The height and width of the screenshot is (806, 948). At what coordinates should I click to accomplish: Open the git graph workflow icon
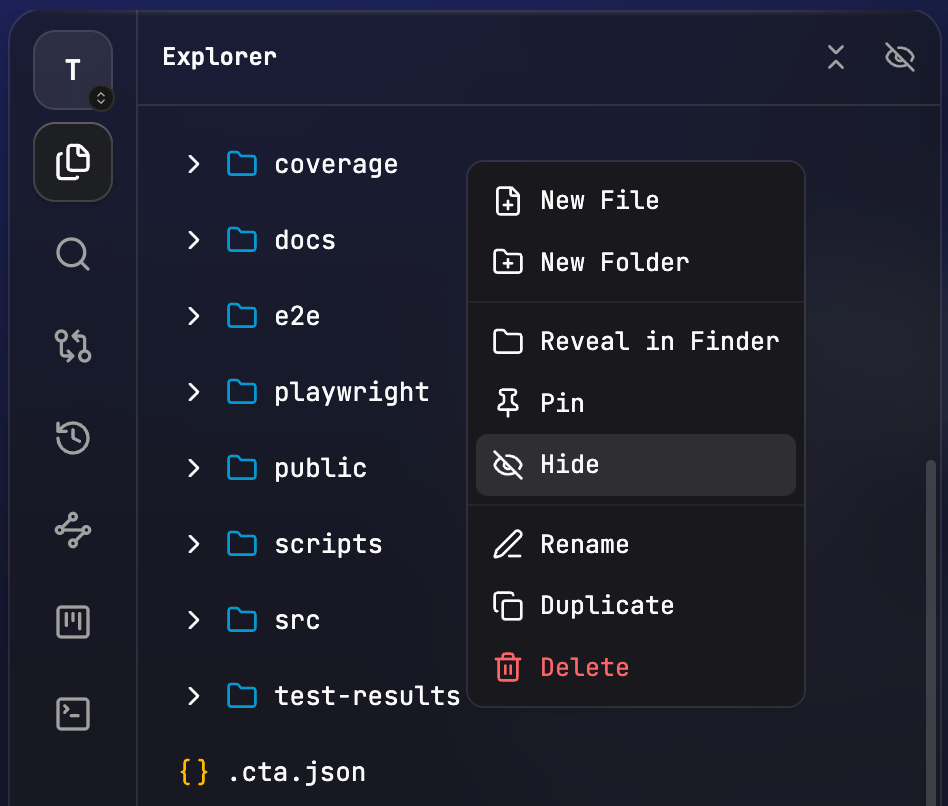[x=73, y=530]
